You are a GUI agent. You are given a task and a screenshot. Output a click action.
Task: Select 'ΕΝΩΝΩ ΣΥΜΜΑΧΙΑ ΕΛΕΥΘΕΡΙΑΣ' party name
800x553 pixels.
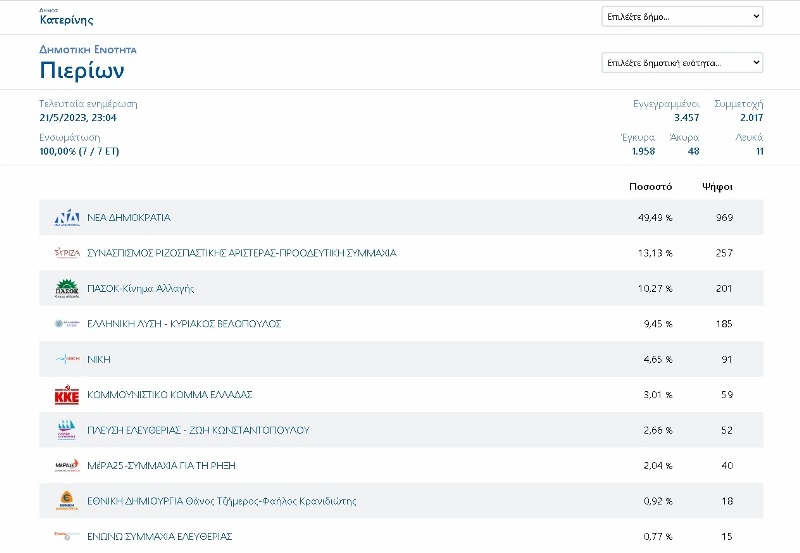tap(160, 537)
